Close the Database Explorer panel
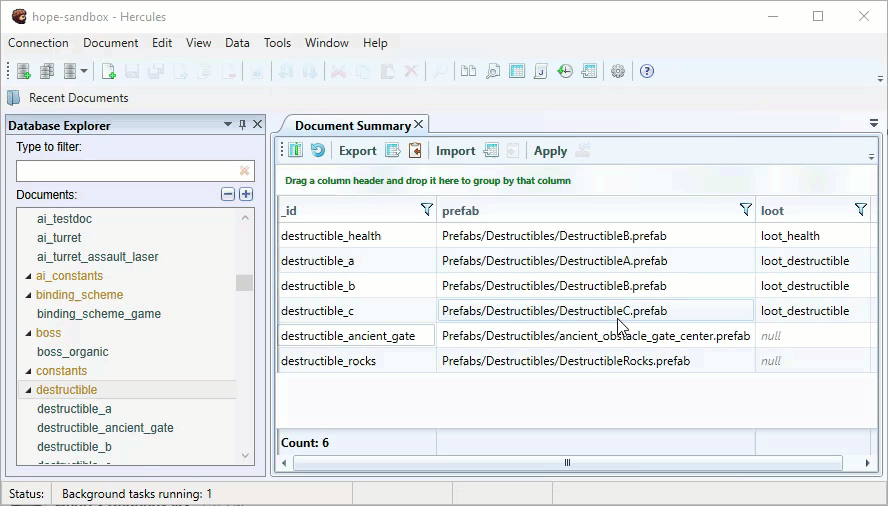The width and height of the screenshot is (888, 506). tap(258, 124)
